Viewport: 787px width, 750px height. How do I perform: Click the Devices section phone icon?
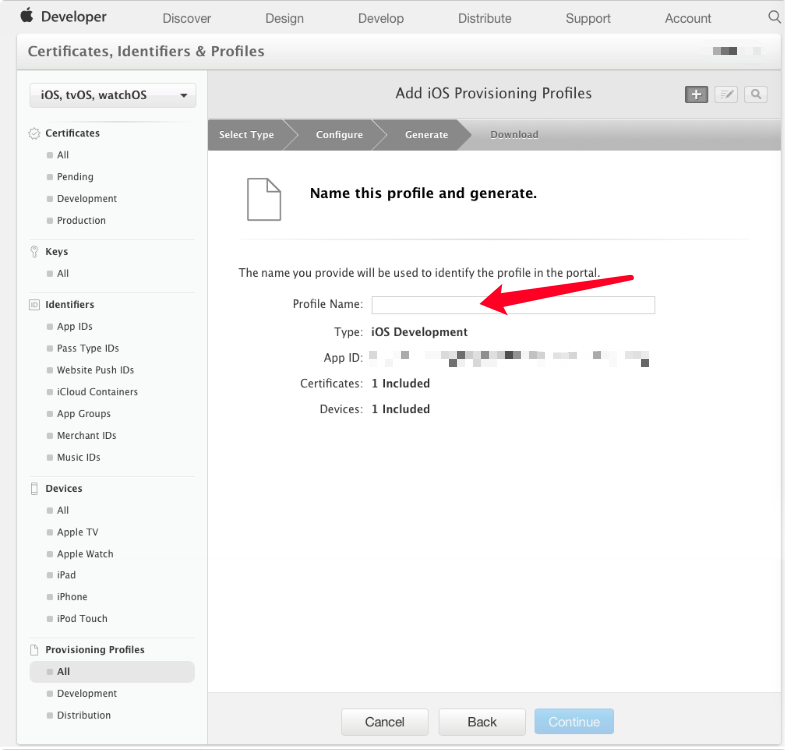pos(34,488)
